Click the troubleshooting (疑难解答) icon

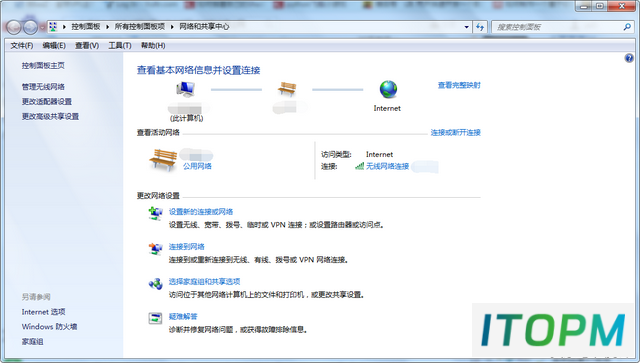pyautogui.click(x=156, y=318)
